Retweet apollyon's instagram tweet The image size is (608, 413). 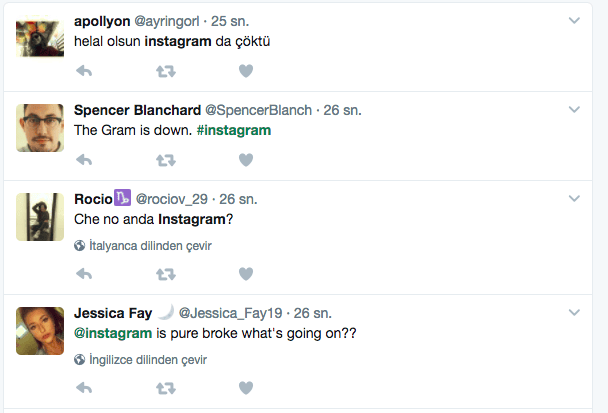coord(165,71)
